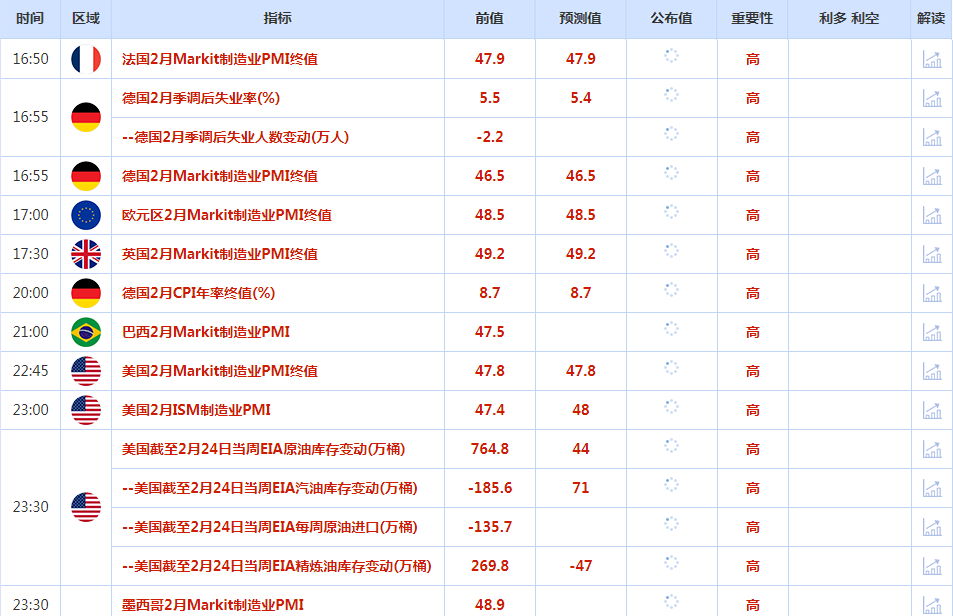This screenshot has width=953, height=616.
Task: Open chart icon for 德国2月季调后失业人数变动
Action: click(x=932, y=137)
